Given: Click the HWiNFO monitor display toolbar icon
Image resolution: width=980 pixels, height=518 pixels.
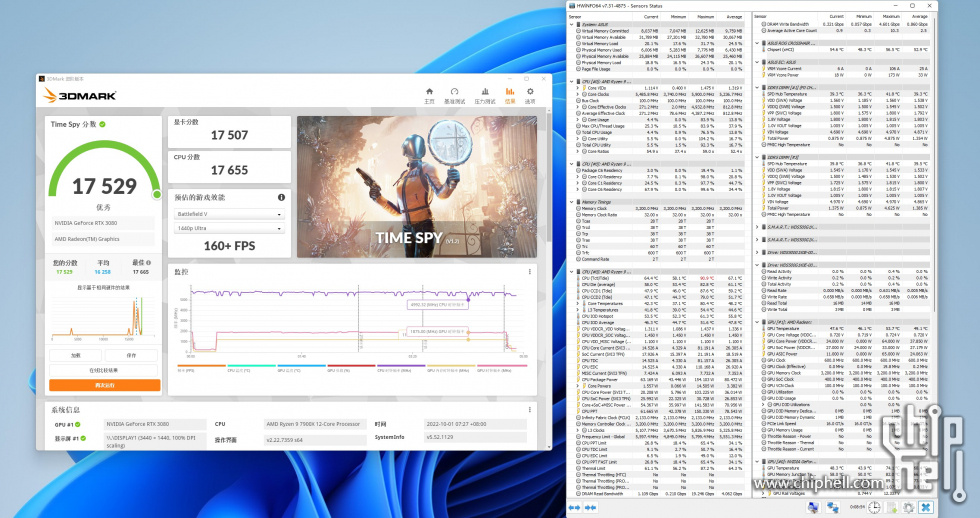Looking at the screenshot, I should pos(813,507).
